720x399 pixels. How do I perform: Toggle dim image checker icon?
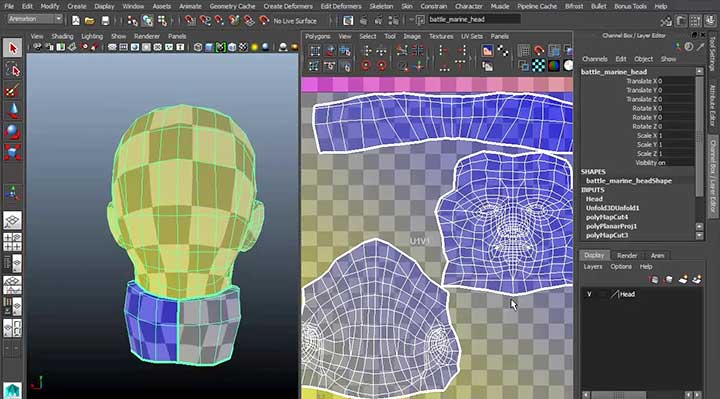pyautogui.click(x=503, y=51)
